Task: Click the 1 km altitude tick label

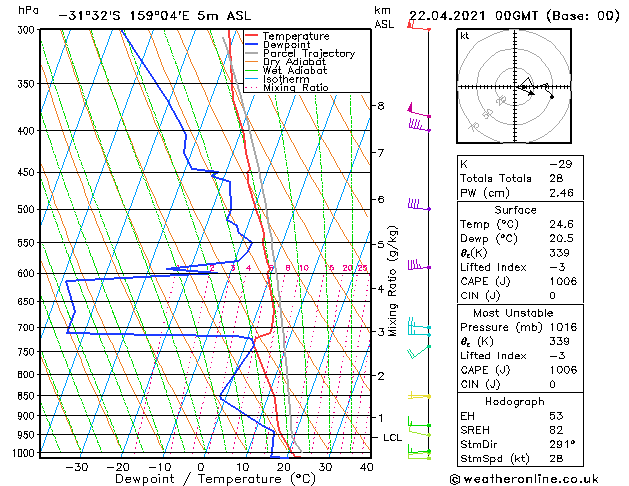Action: tap(381, 418)
